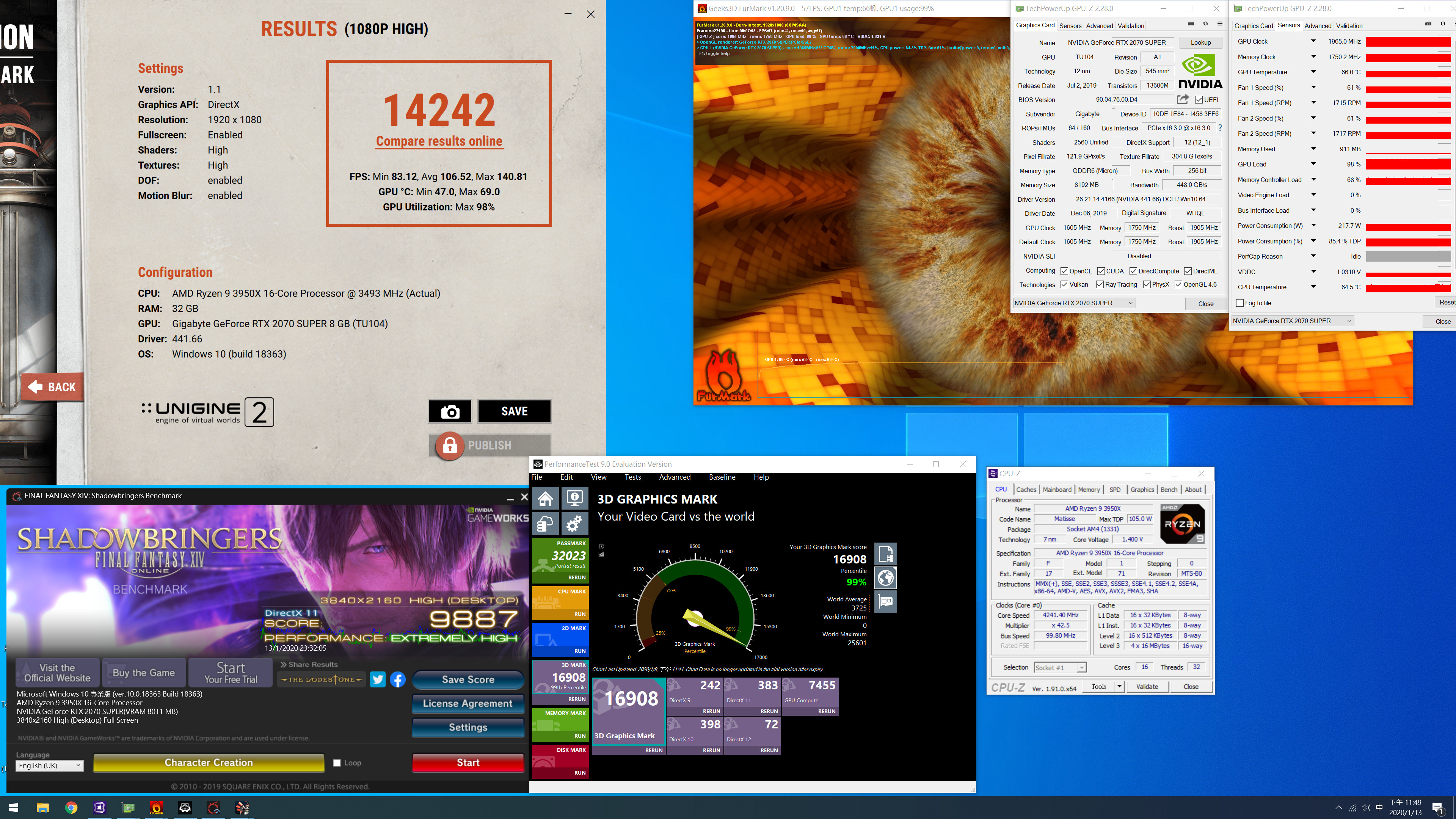Switch to the Bench tab in CPU-Z

[x=1169, y=490]
